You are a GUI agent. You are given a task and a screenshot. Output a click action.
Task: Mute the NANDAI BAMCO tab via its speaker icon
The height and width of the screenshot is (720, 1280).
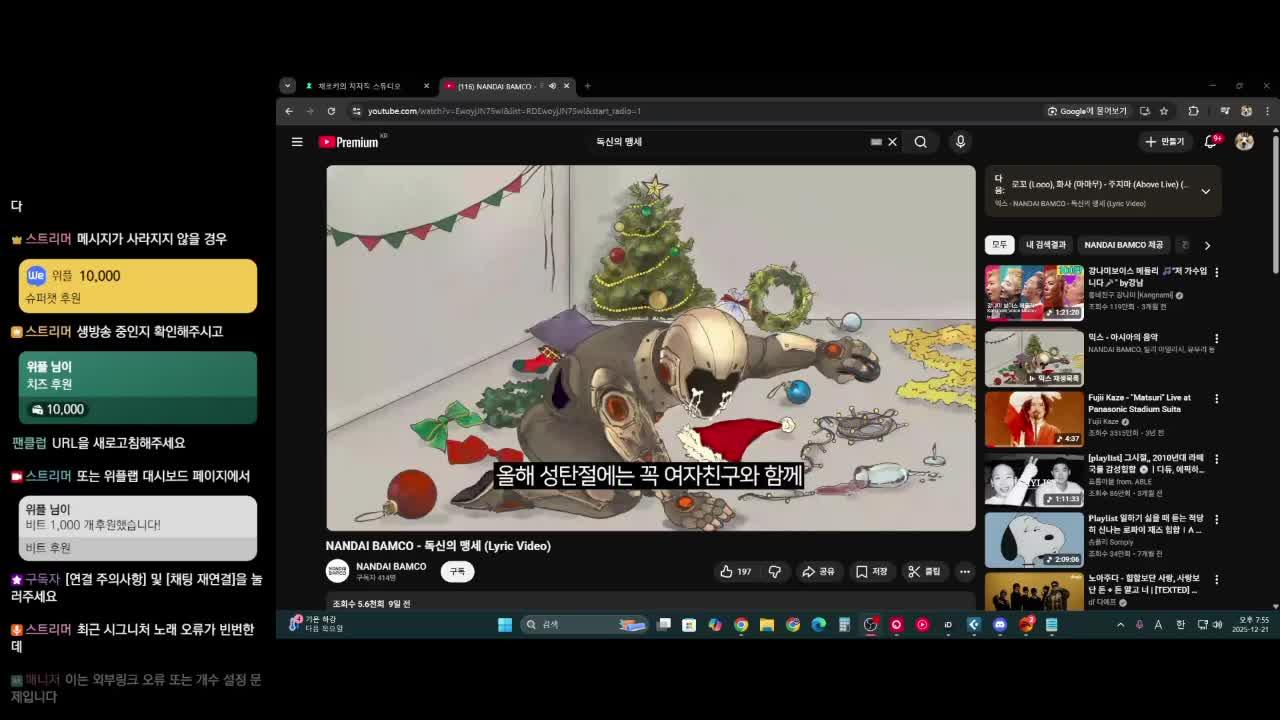click(x=552, y=86)
